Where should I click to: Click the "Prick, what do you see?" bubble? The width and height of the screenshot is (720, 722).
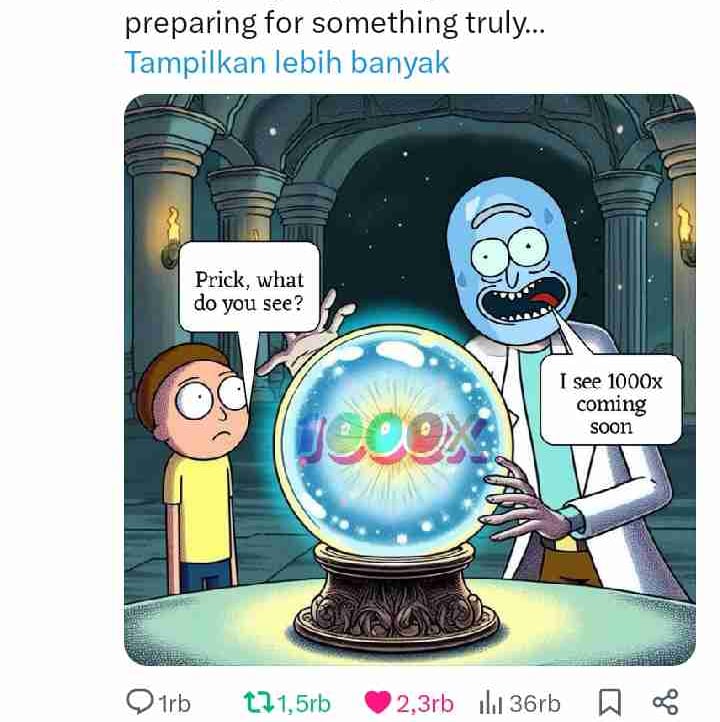(249, 286)
